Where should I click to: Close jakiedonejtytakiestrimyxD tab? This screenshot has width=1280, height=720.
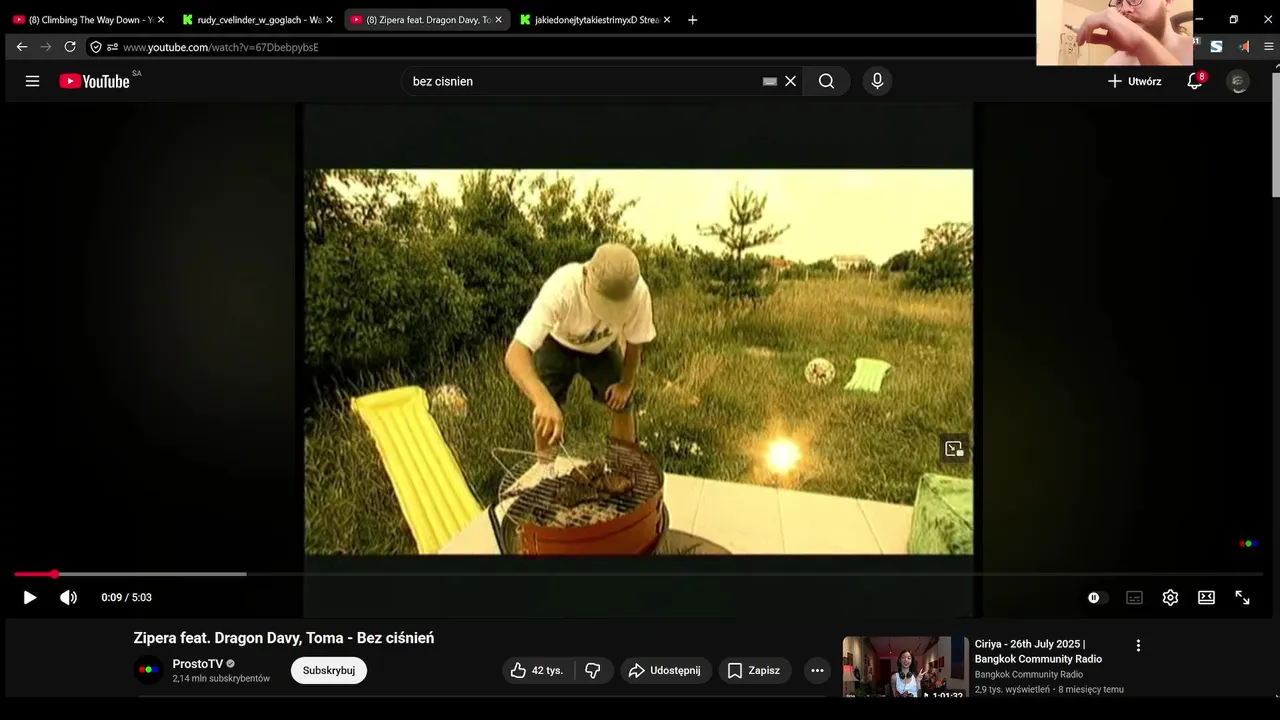[x=667, y=20]
